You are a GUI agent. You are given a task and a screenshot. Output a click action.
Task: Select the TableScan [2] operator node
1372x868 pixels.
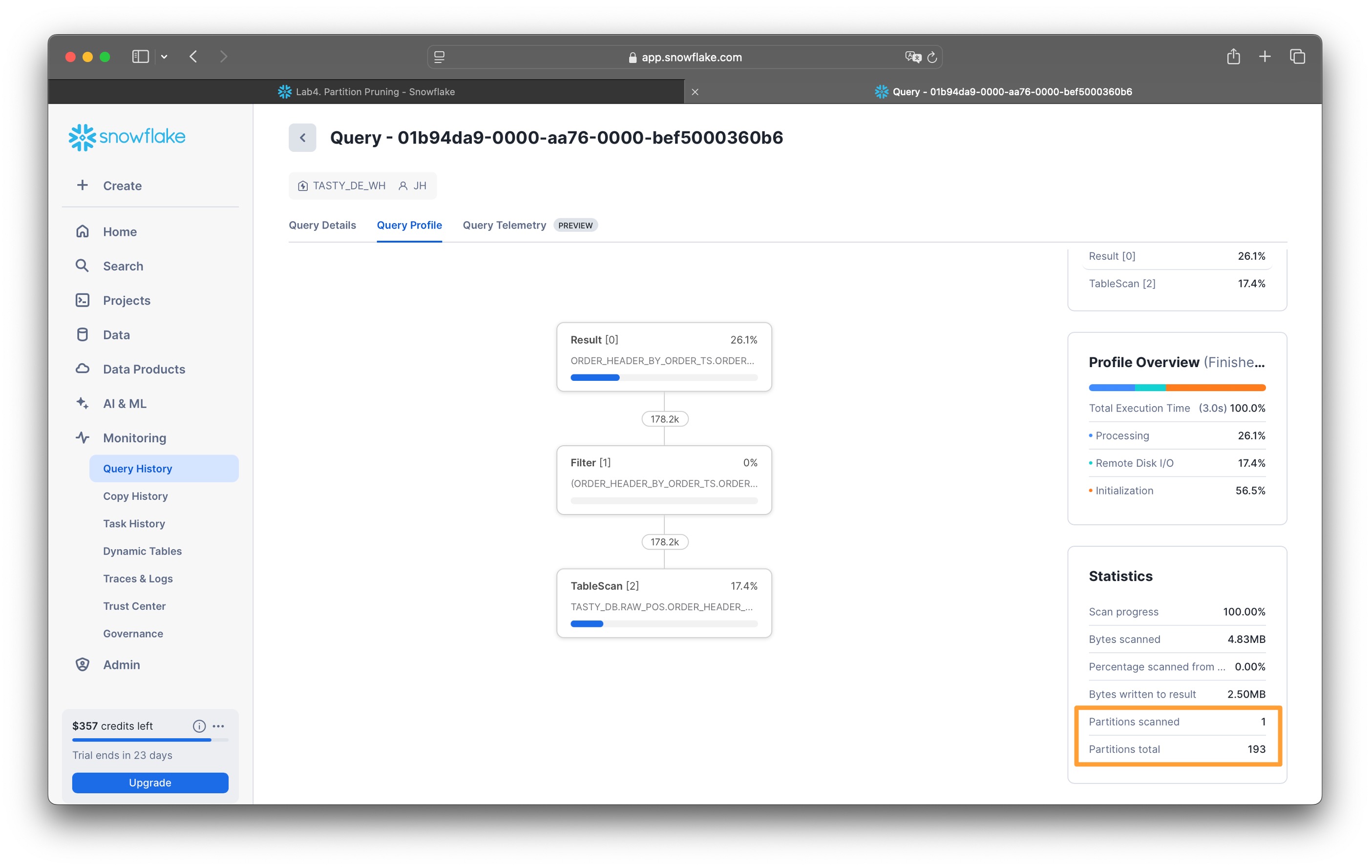click(x=664, y=602)
